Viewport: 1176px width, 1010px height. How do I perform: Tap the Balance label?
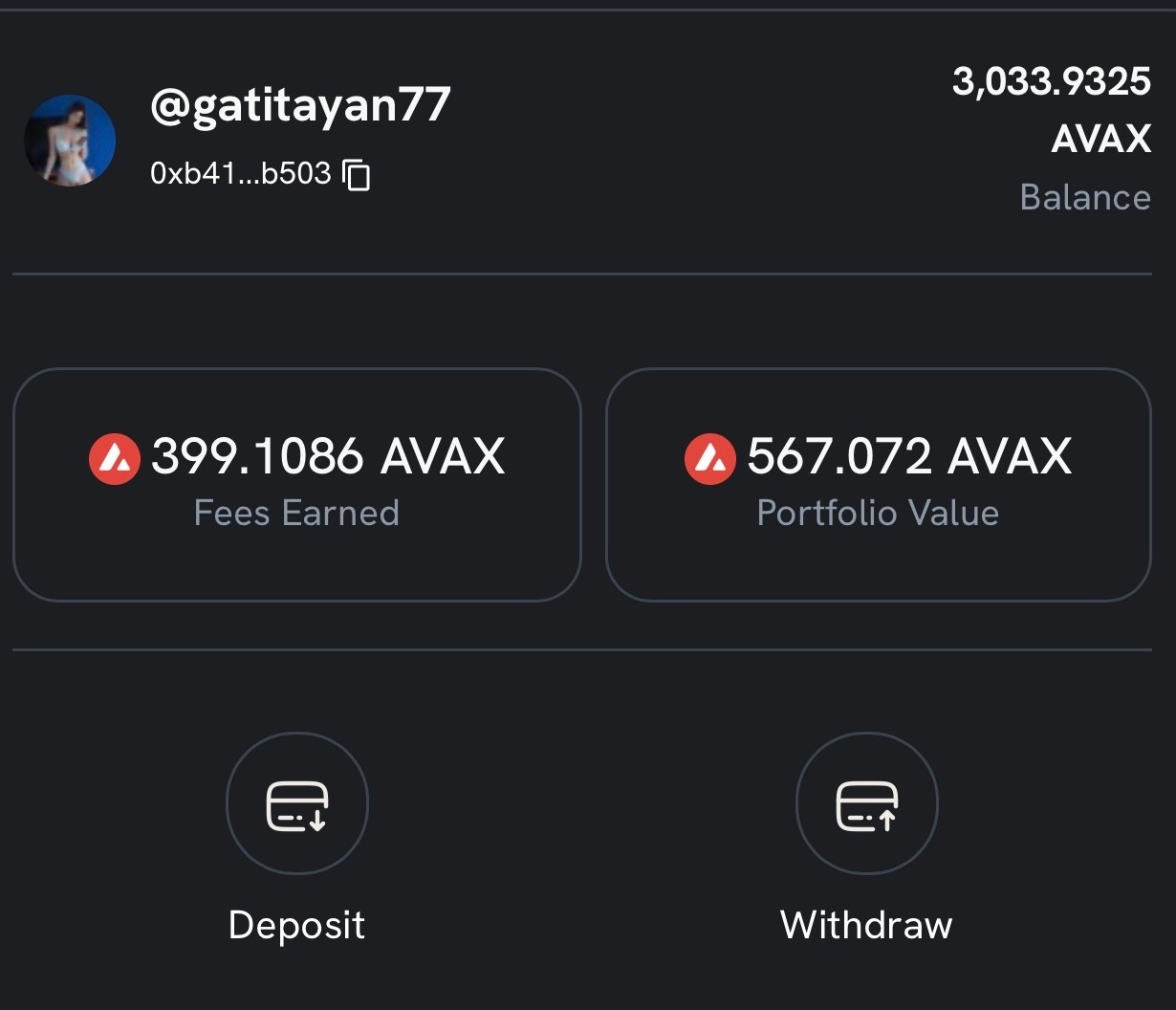[1085, 197]
